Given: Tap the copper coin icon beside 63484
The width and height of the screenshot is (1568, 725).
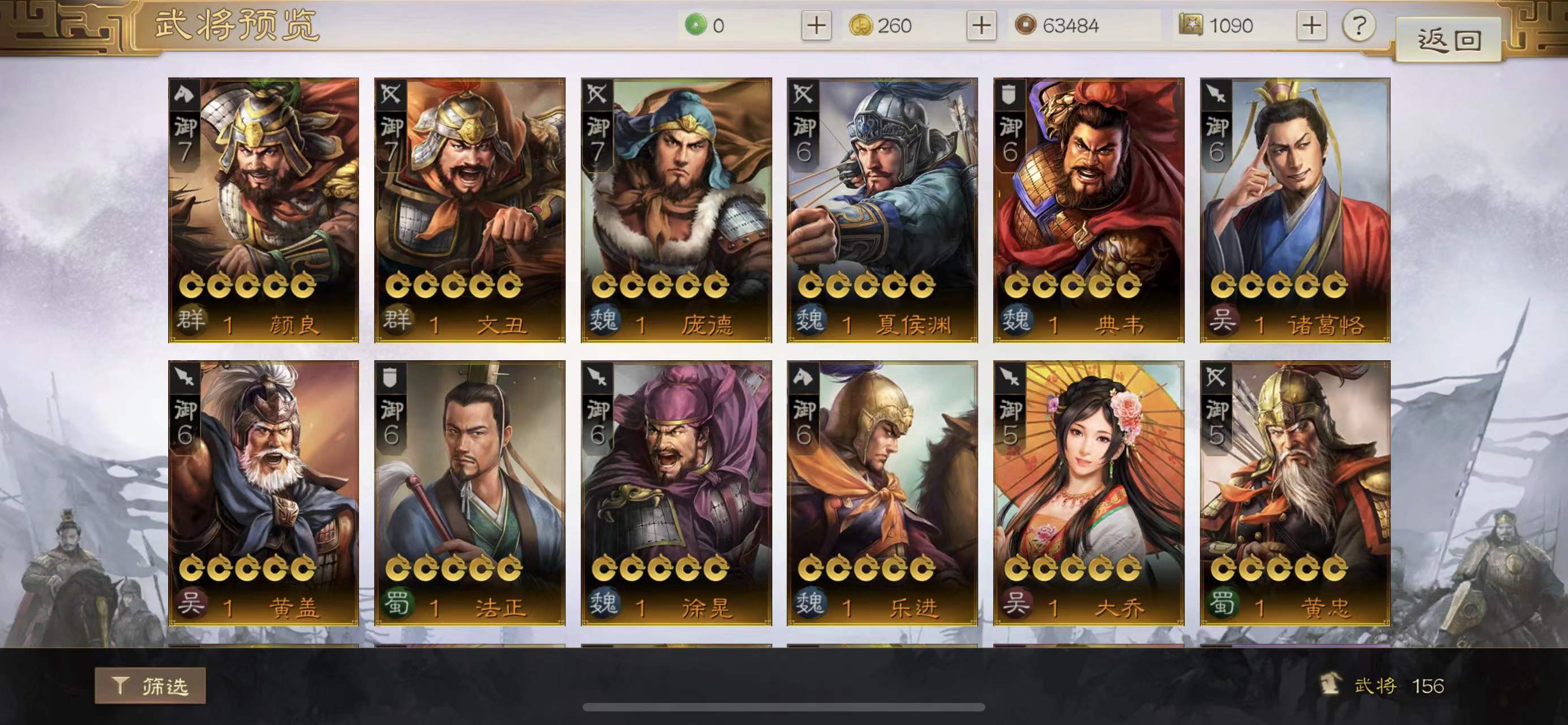Looking at the screenshot, I should coord(1026,25).
